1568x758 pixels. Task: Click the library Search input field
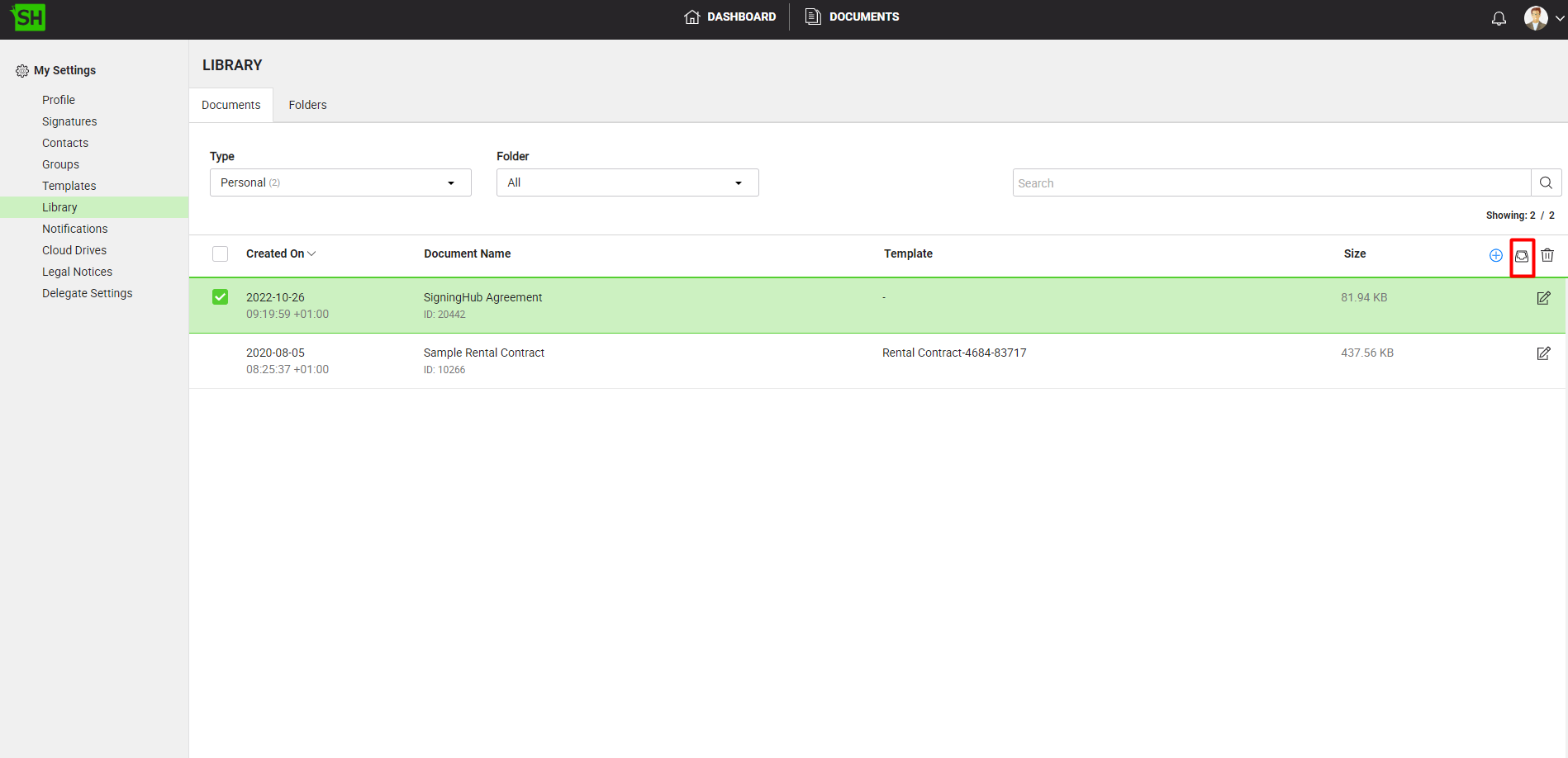click(x=1271, y=182)
